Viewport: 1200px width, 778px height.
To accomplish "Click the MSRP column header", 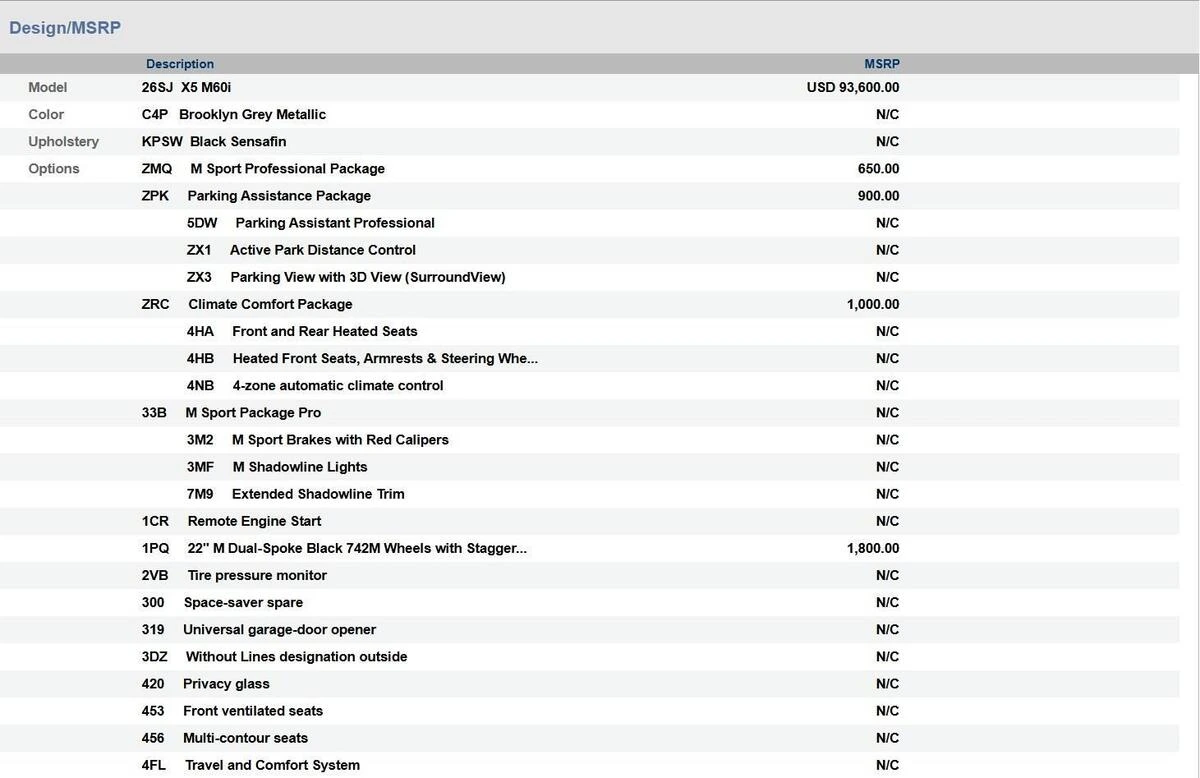I will 881,64.
